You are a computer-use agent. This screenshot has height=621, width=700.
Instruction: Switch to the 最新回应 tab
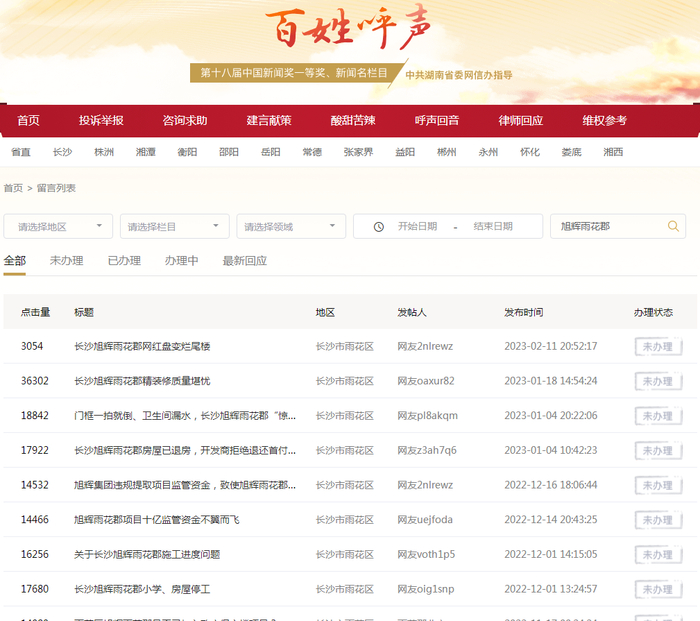(245, 260)
